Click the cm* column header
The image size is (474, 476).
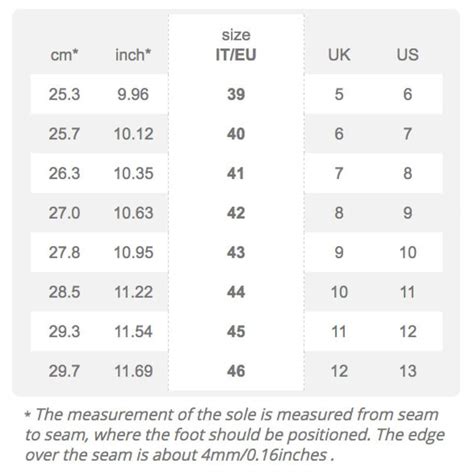(x=64, y=55)
